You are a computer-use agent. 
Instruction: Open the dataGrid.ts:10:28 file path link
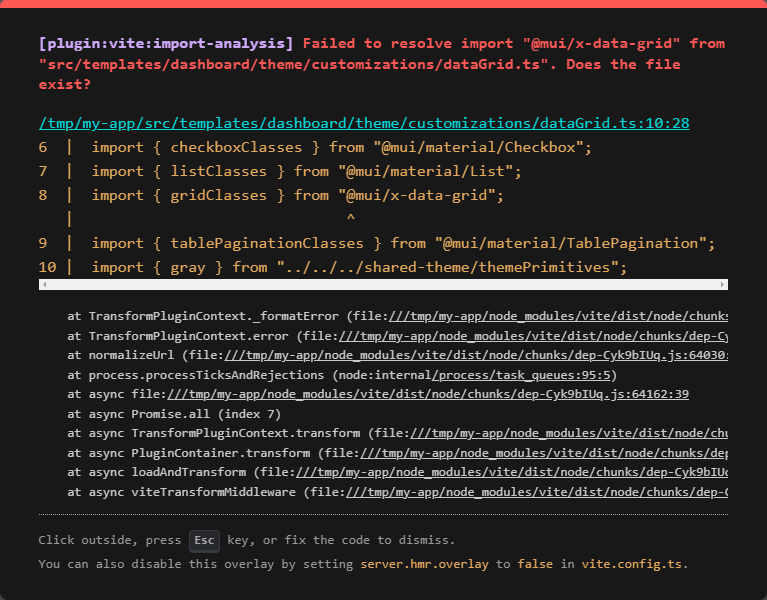[364, 123]
